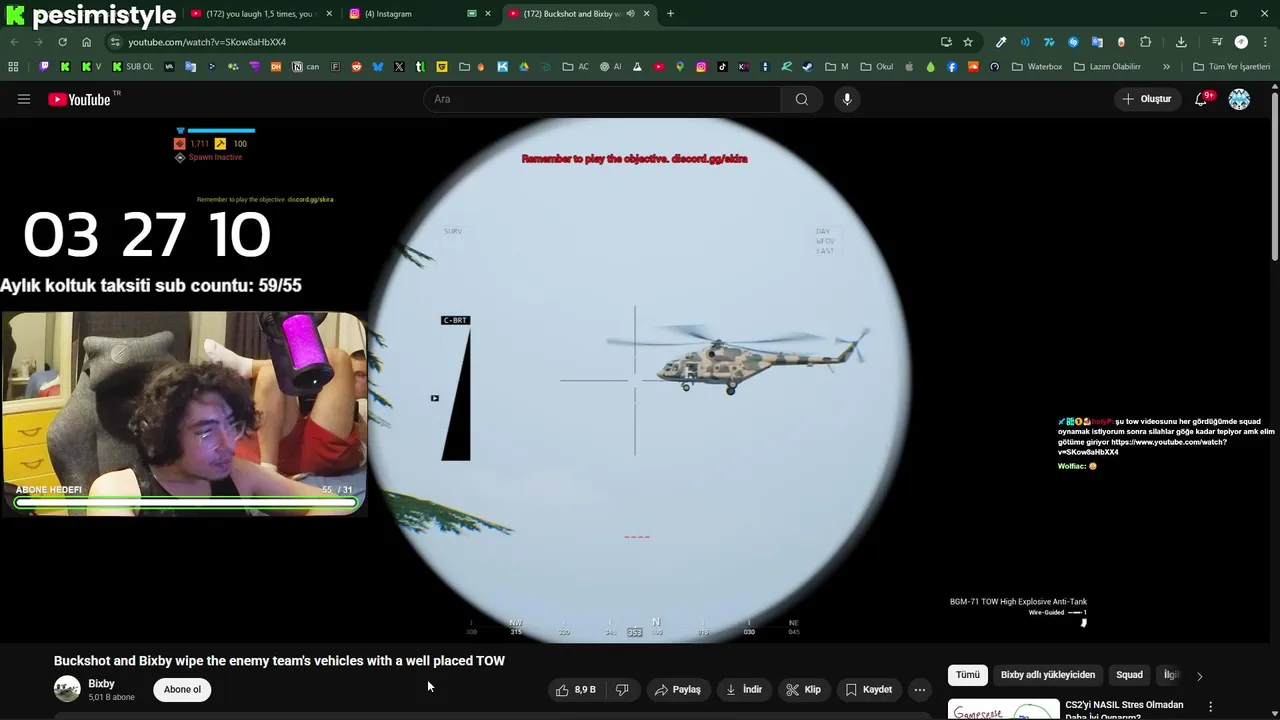Open the Google Translate extension

pyautogui.click(x=1097, y=42)
